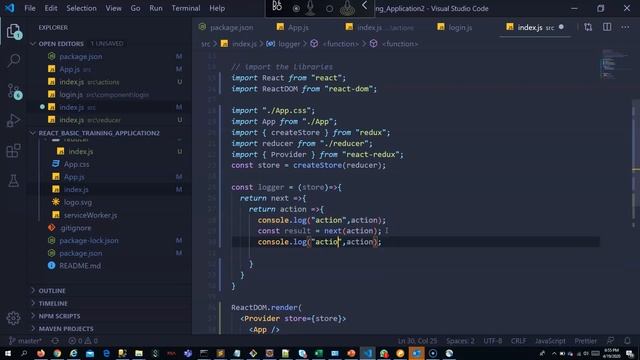Open the Source Control view
The height and width of the screenshot is (360, 640).
14,91
